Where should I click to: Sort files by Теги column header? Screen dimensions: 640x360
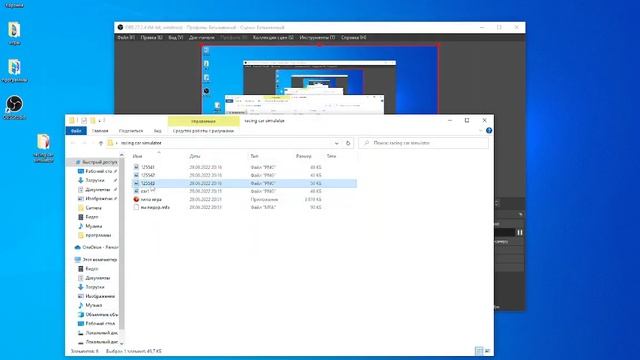coord(331,156)
